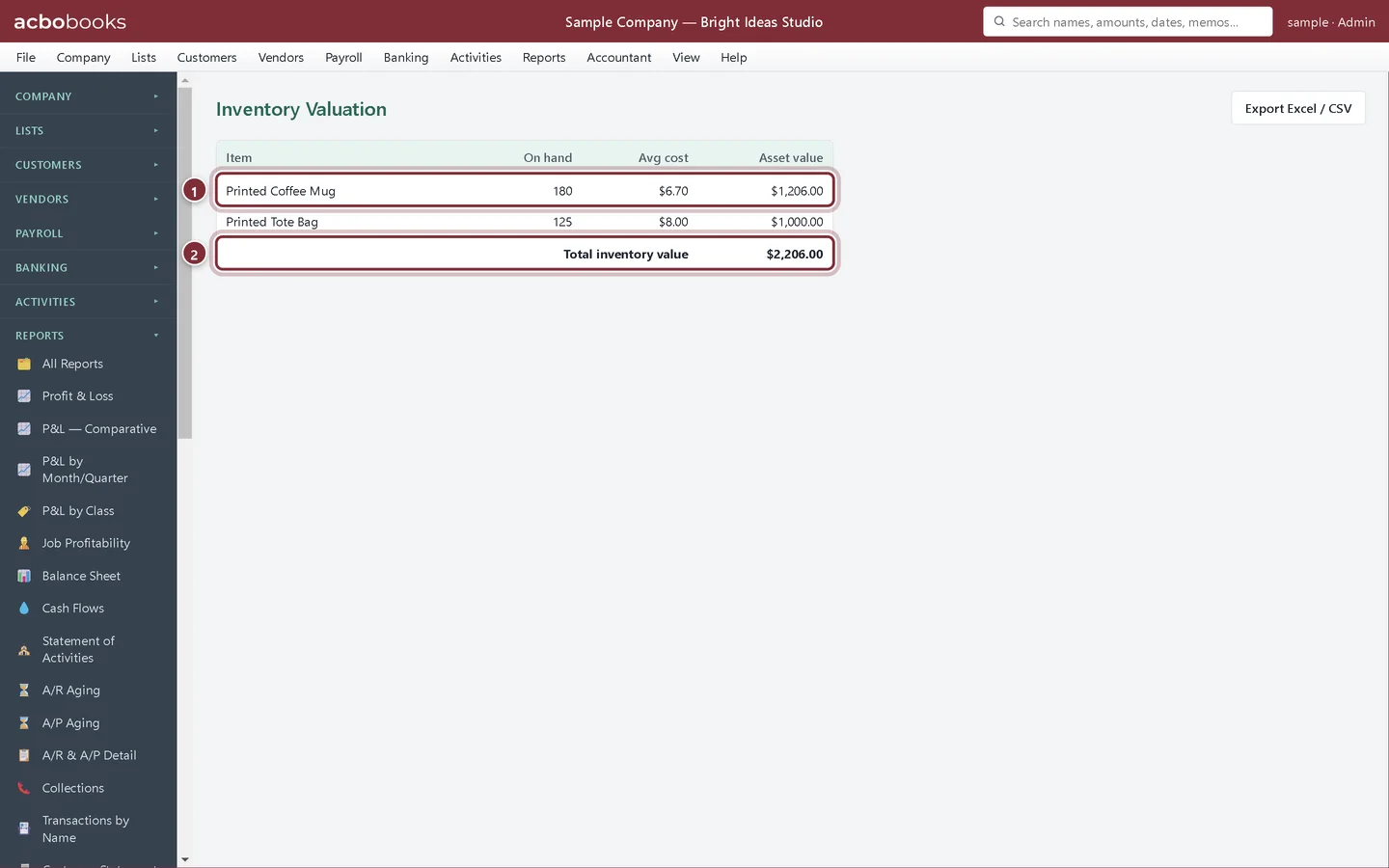
Task: Select the Job Profitability person icon
Action: [24, 544]
